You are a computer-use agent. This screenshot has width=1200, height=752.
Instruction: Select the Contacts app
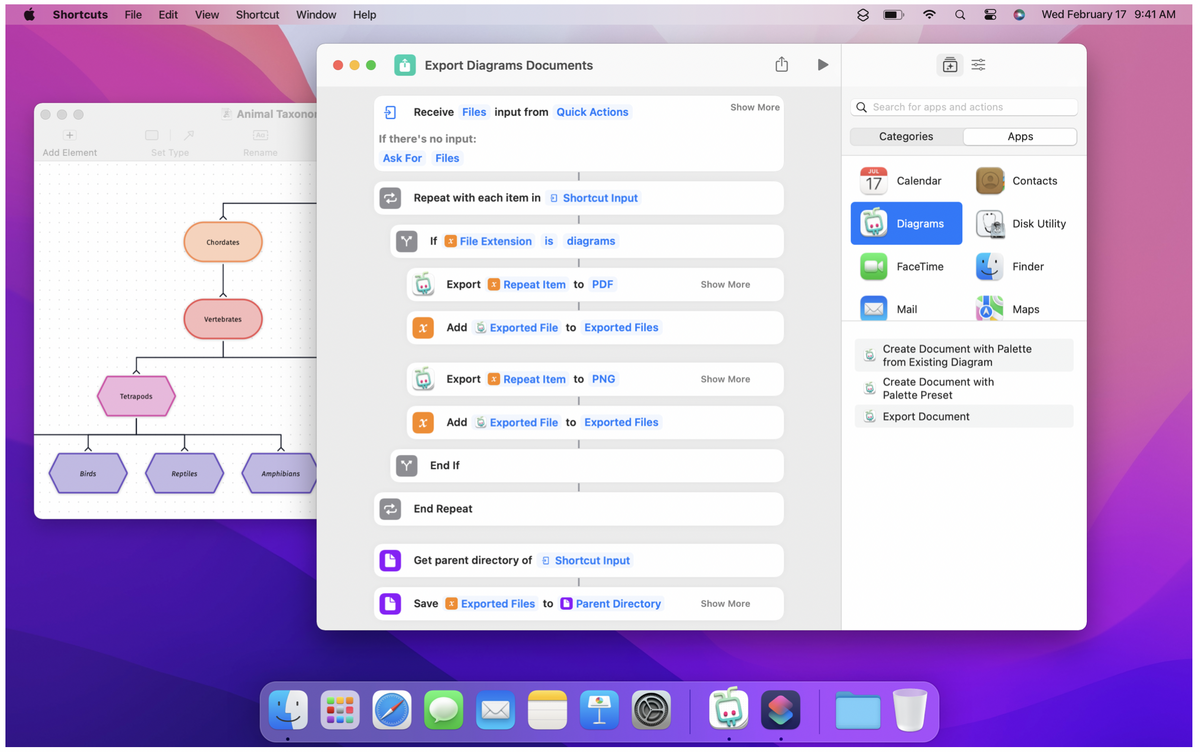click(x=1019, y=181)
